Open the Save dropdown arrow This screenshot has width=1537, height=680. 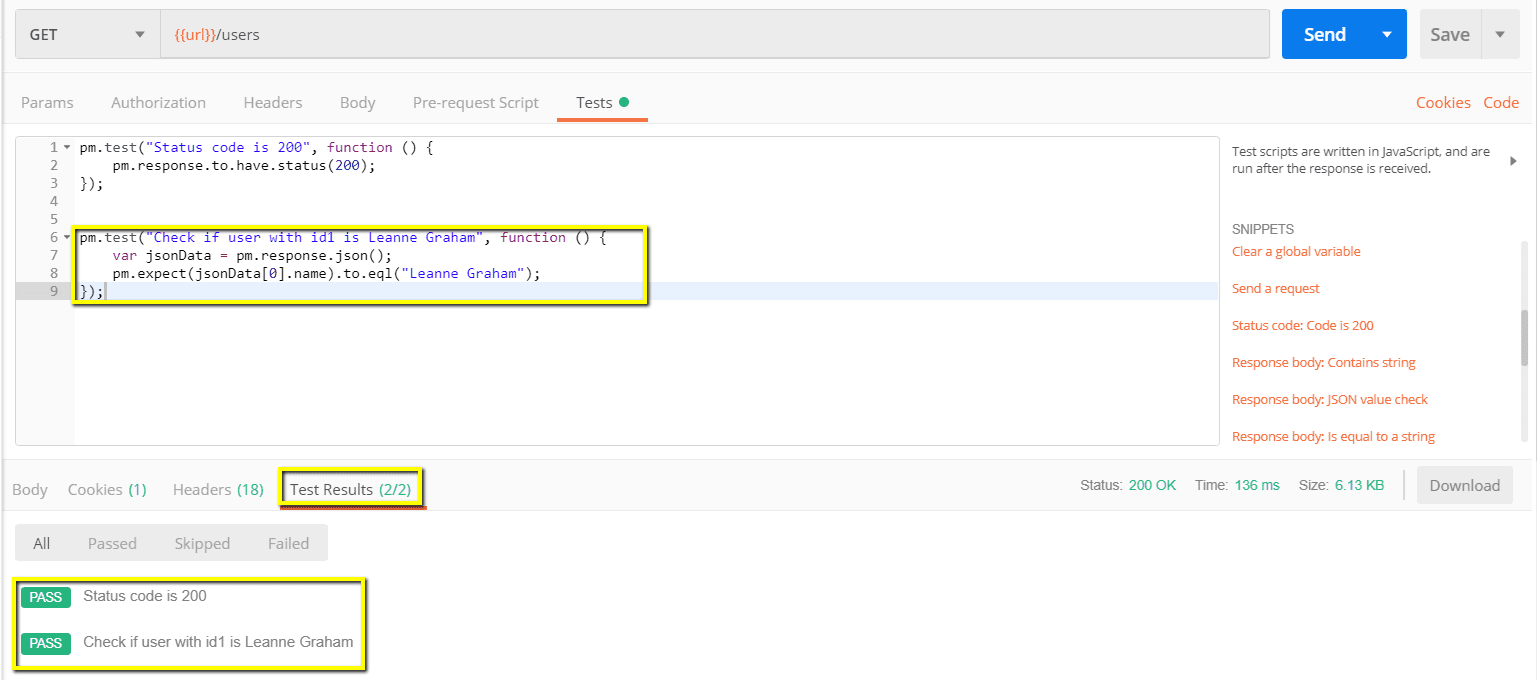[1500, 35]
